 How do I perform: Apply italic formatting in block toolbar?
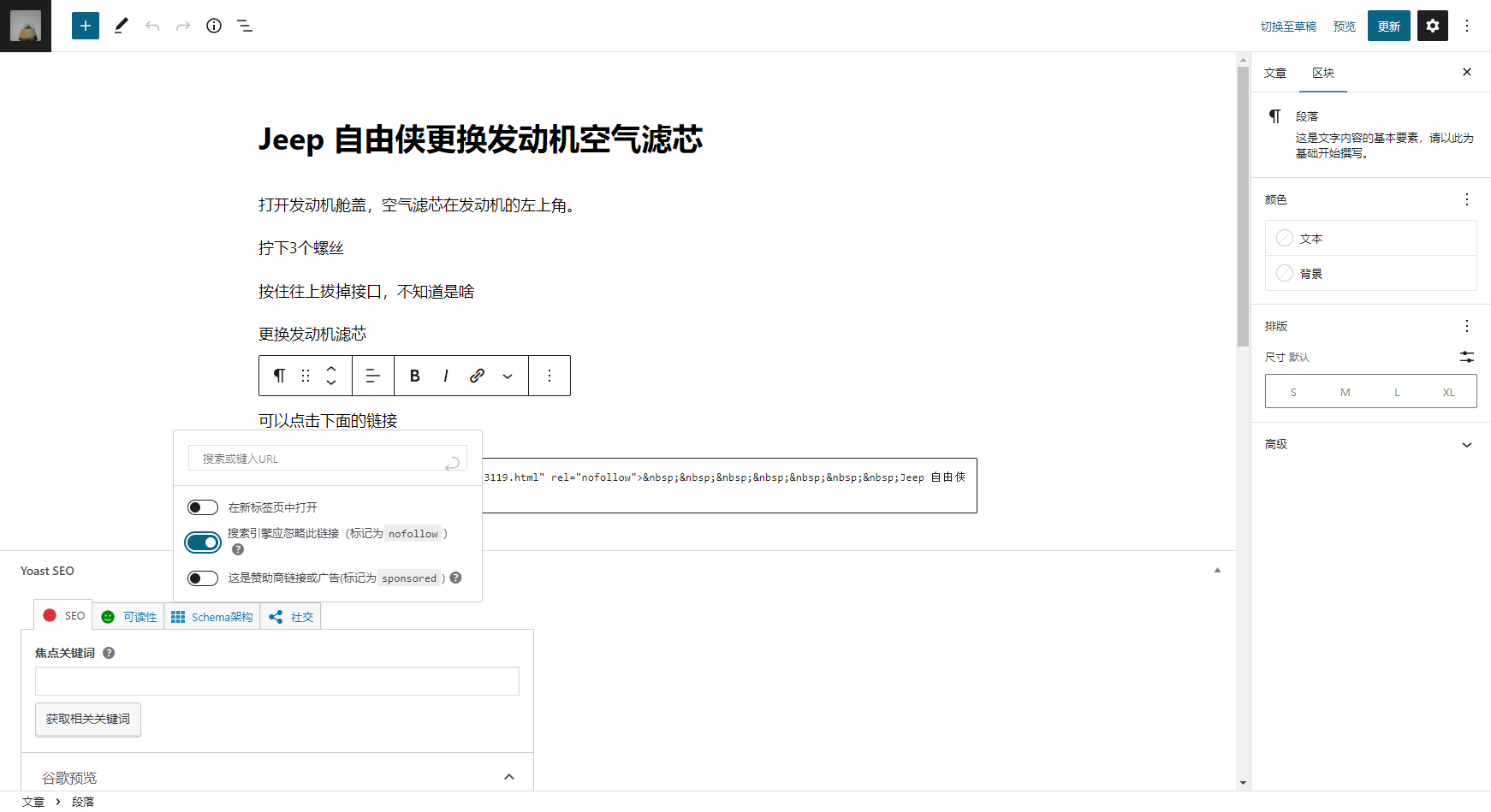[x=446, y=375]
